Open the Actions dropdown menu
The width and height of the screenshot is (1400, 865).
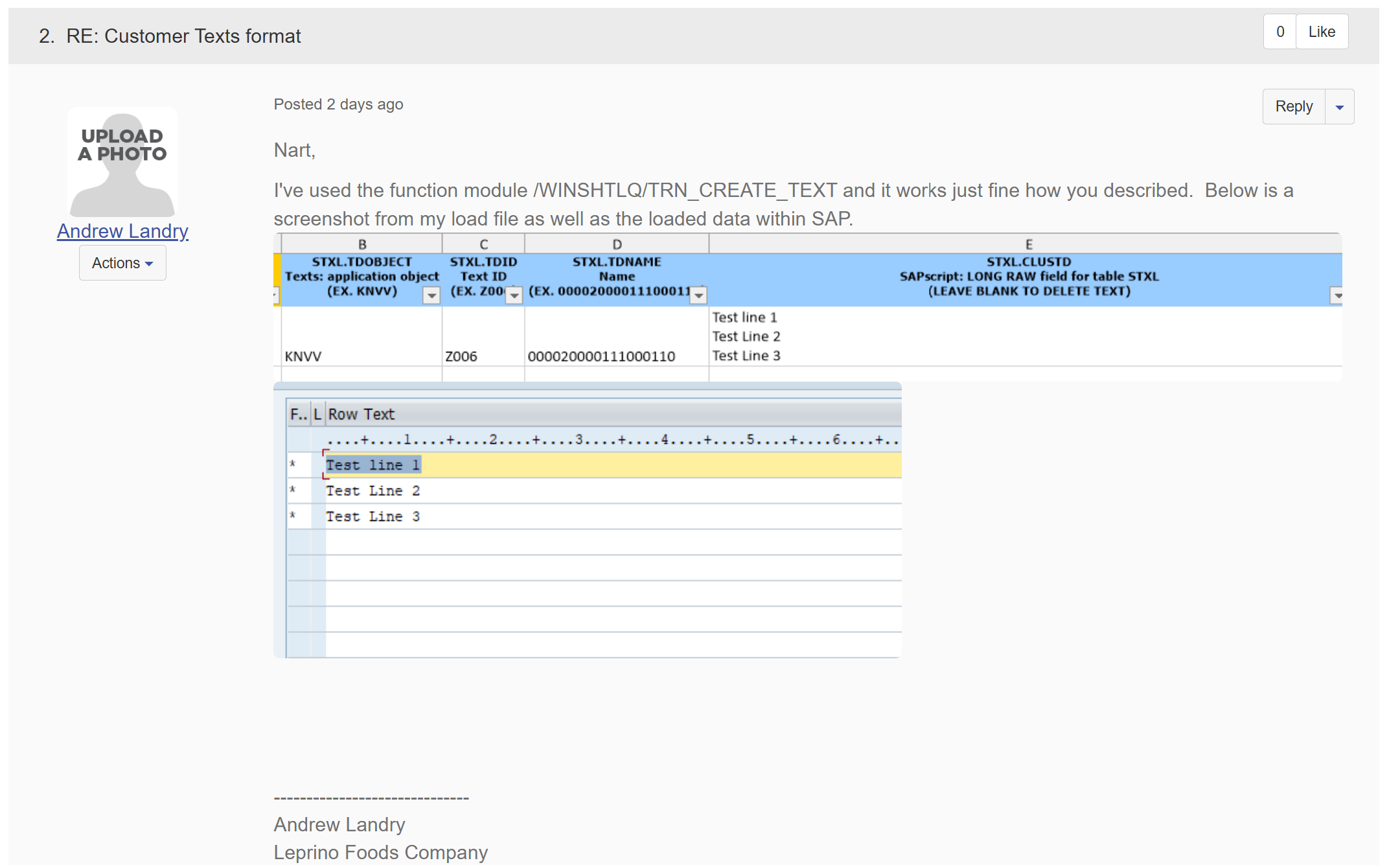pyautogui.click(x=122, y=263)
